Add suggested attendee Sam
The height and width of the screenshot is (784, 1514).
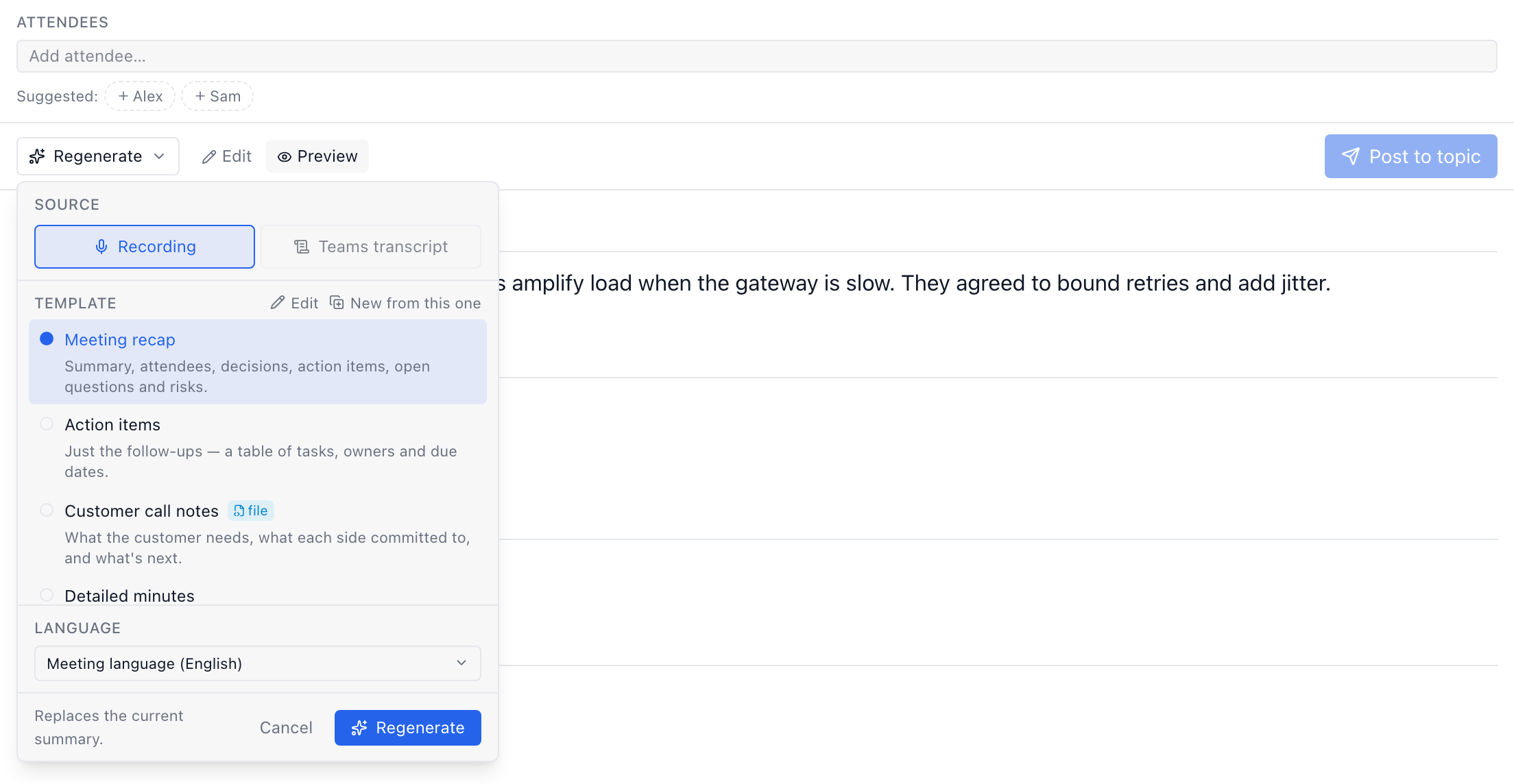point(217,96)
